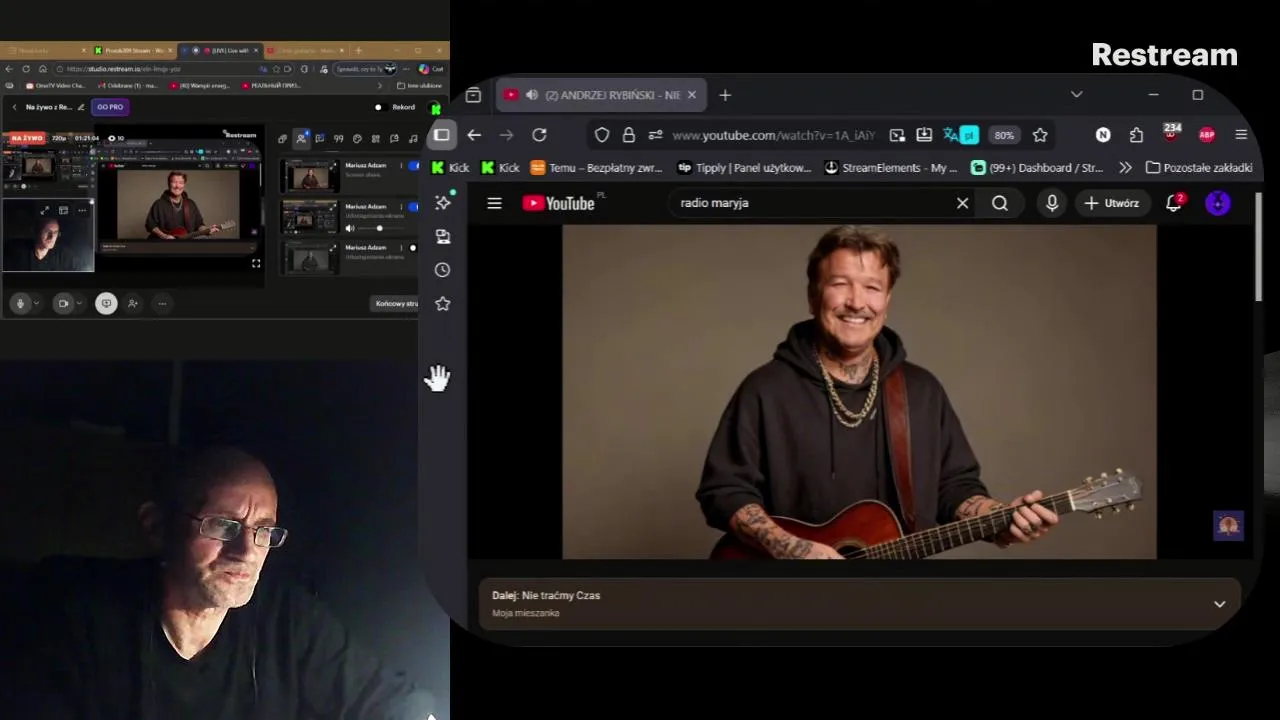Invite guests in Restream toolbar

(133, 303)
